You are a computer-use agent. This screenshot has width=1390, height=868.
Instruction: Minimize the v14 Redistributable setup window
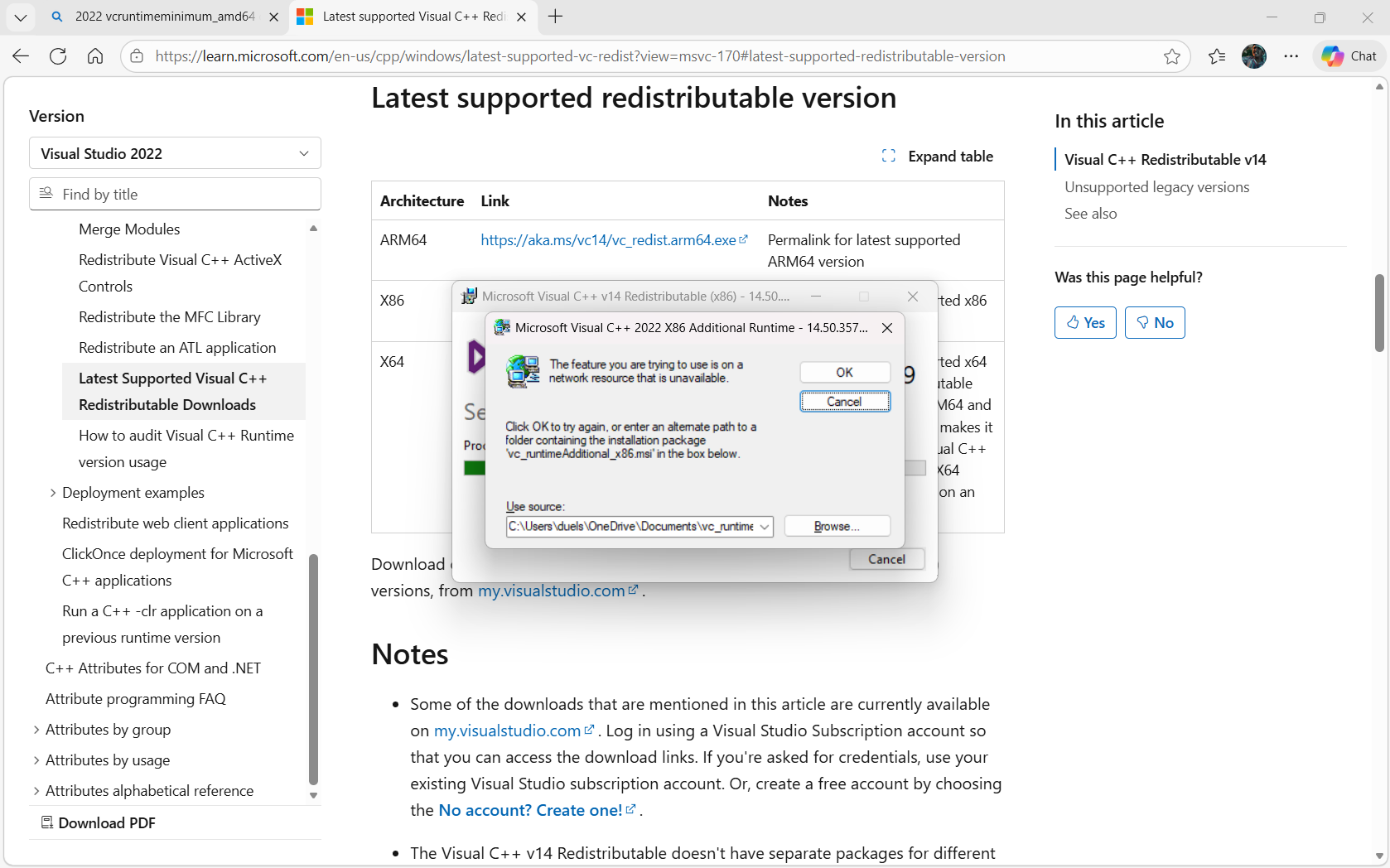pyautogui.click(x=816, y=297)
